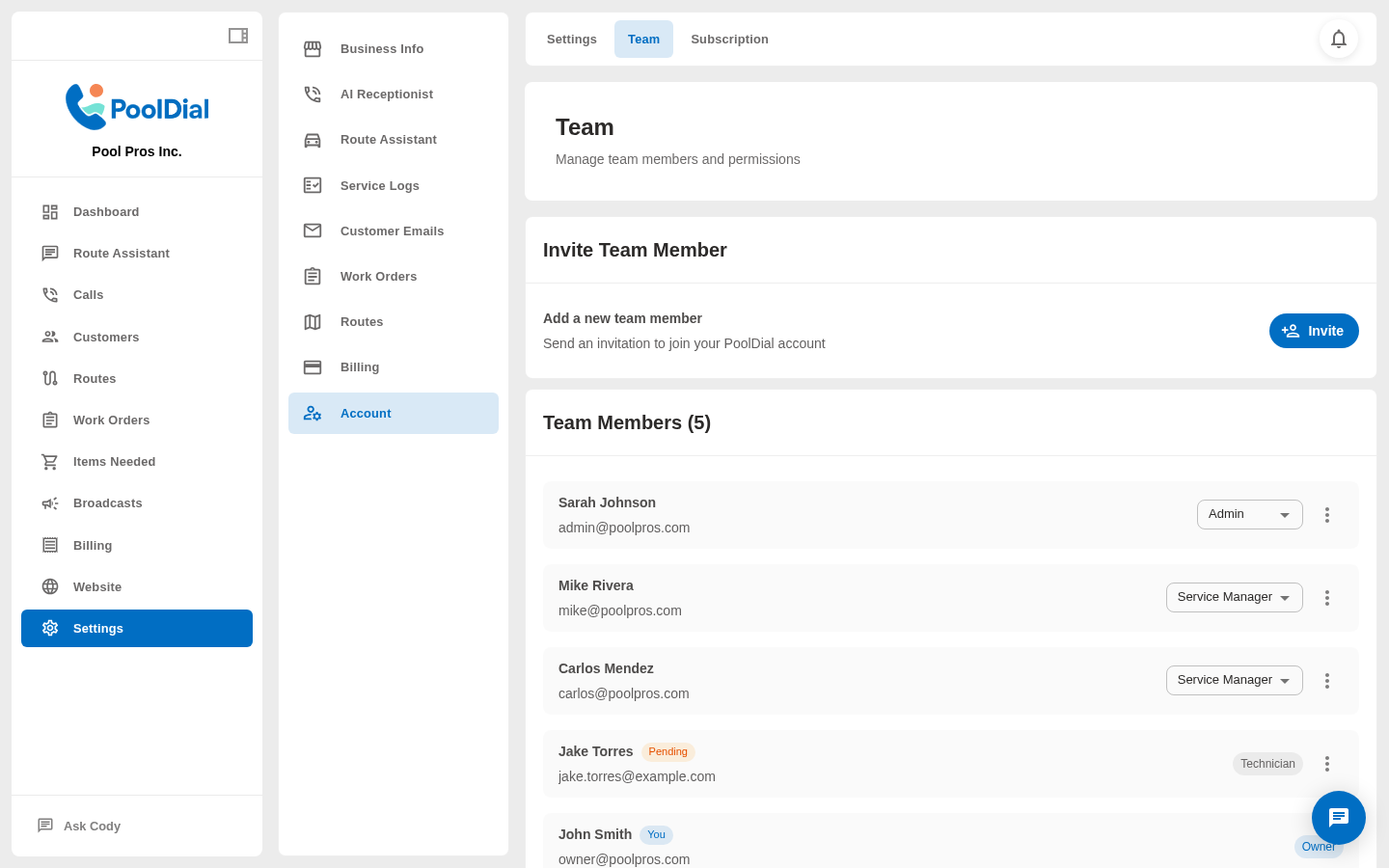
Task: Open three-dot menu for Carlos Mendez
Action: 1326,681
